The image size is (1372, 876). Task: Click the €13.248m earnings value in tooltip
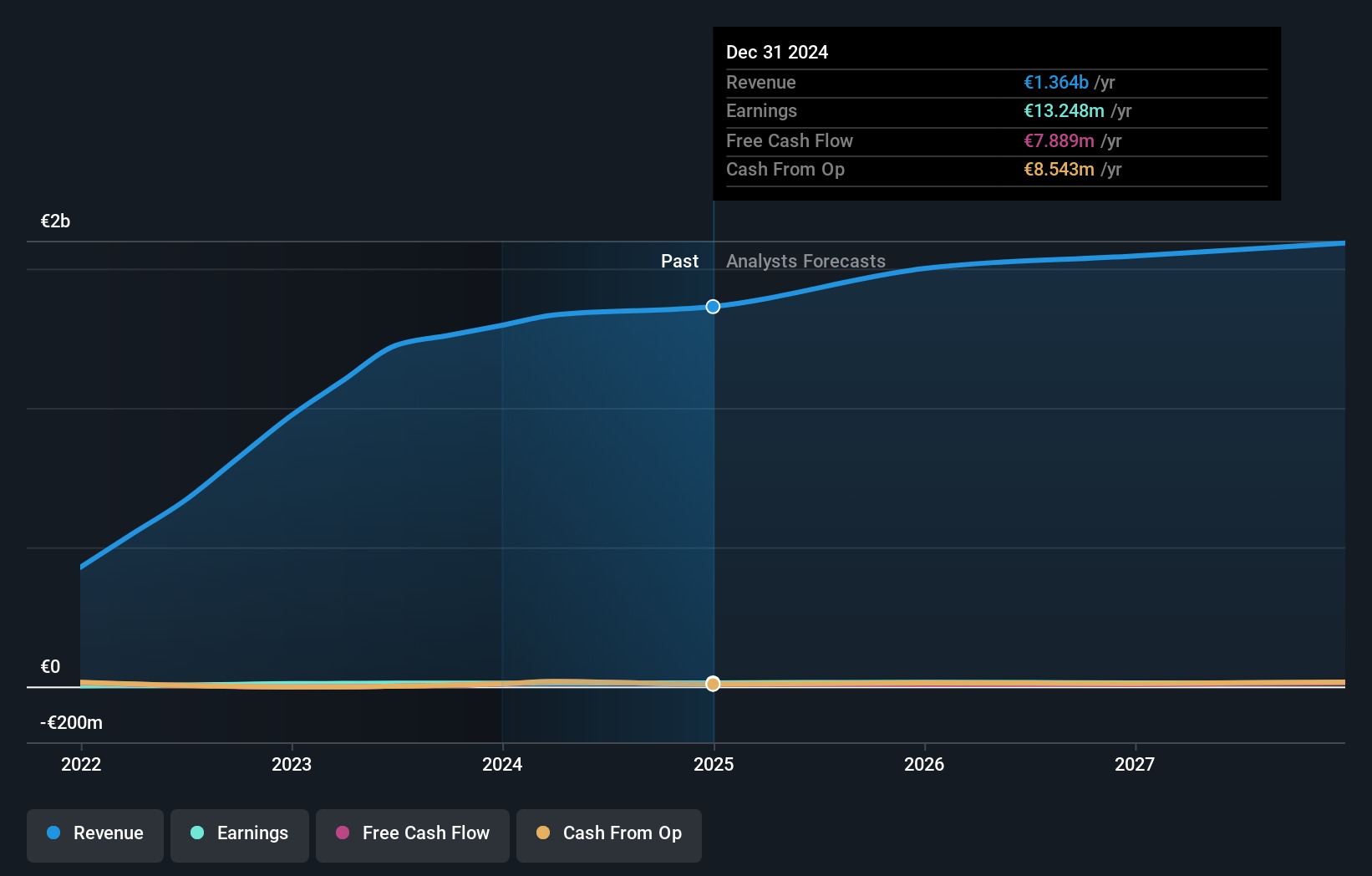pyautogui.click(x=1065, y=110)
